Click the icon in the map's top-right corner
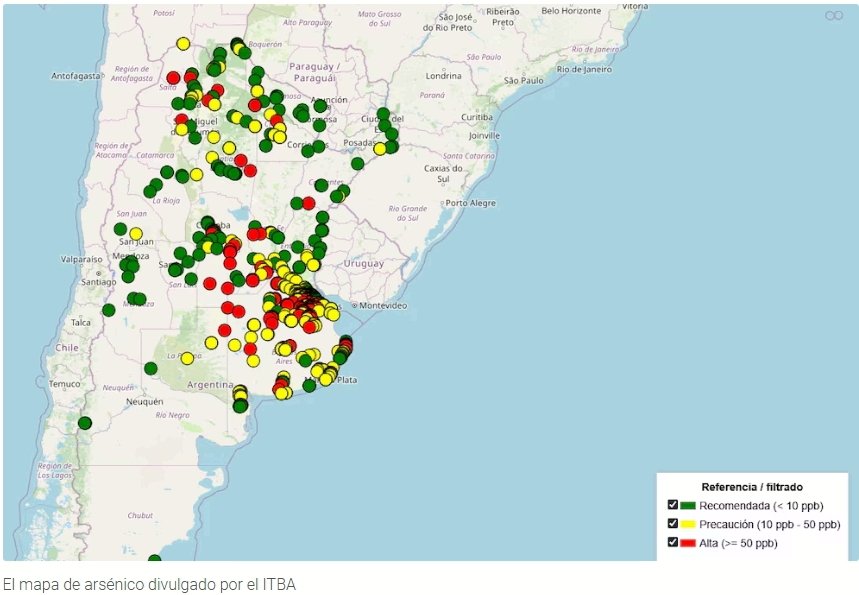 click(833, 15)
